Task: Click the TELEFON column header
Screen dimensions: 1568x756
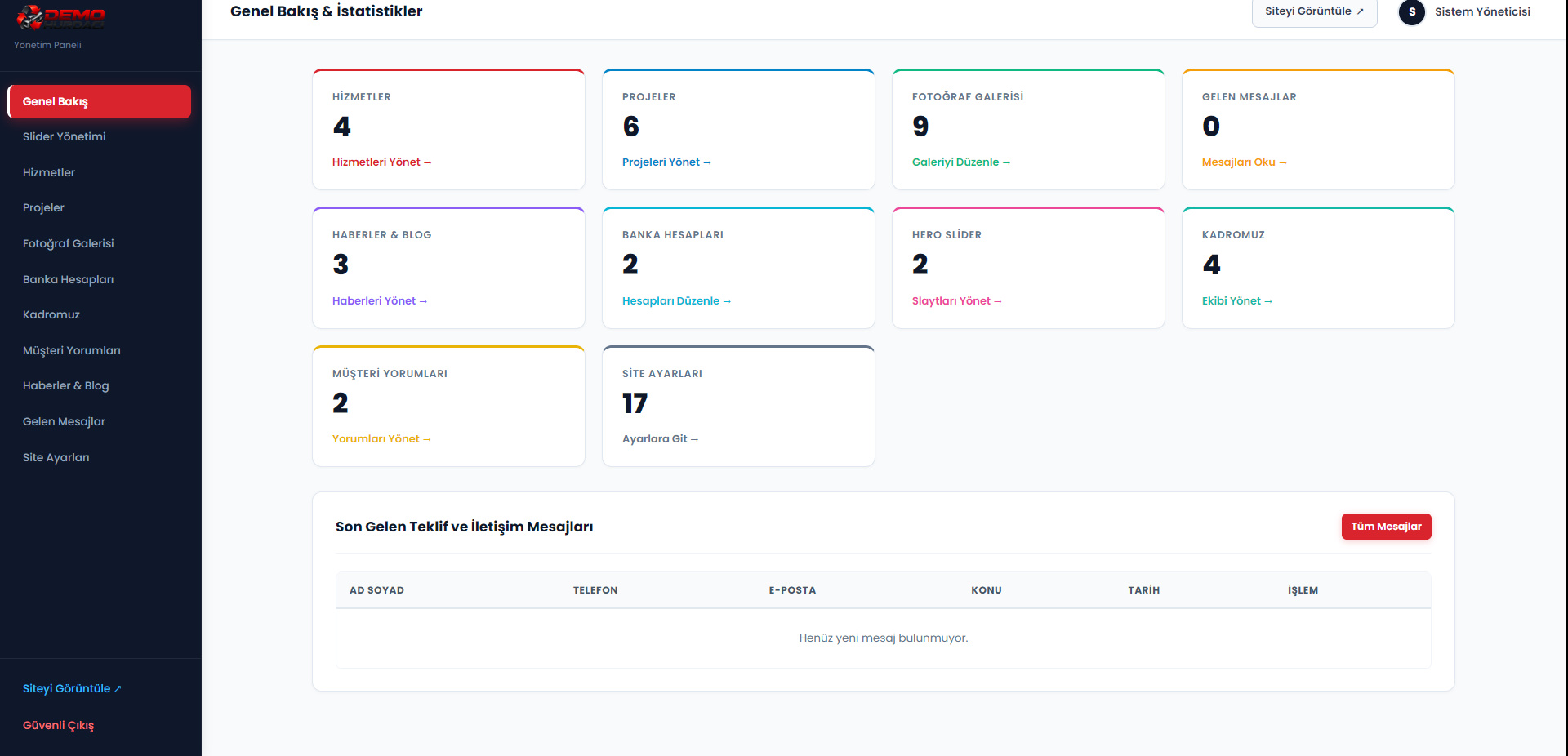Action: pyautogui.click(x=595, y=590)
